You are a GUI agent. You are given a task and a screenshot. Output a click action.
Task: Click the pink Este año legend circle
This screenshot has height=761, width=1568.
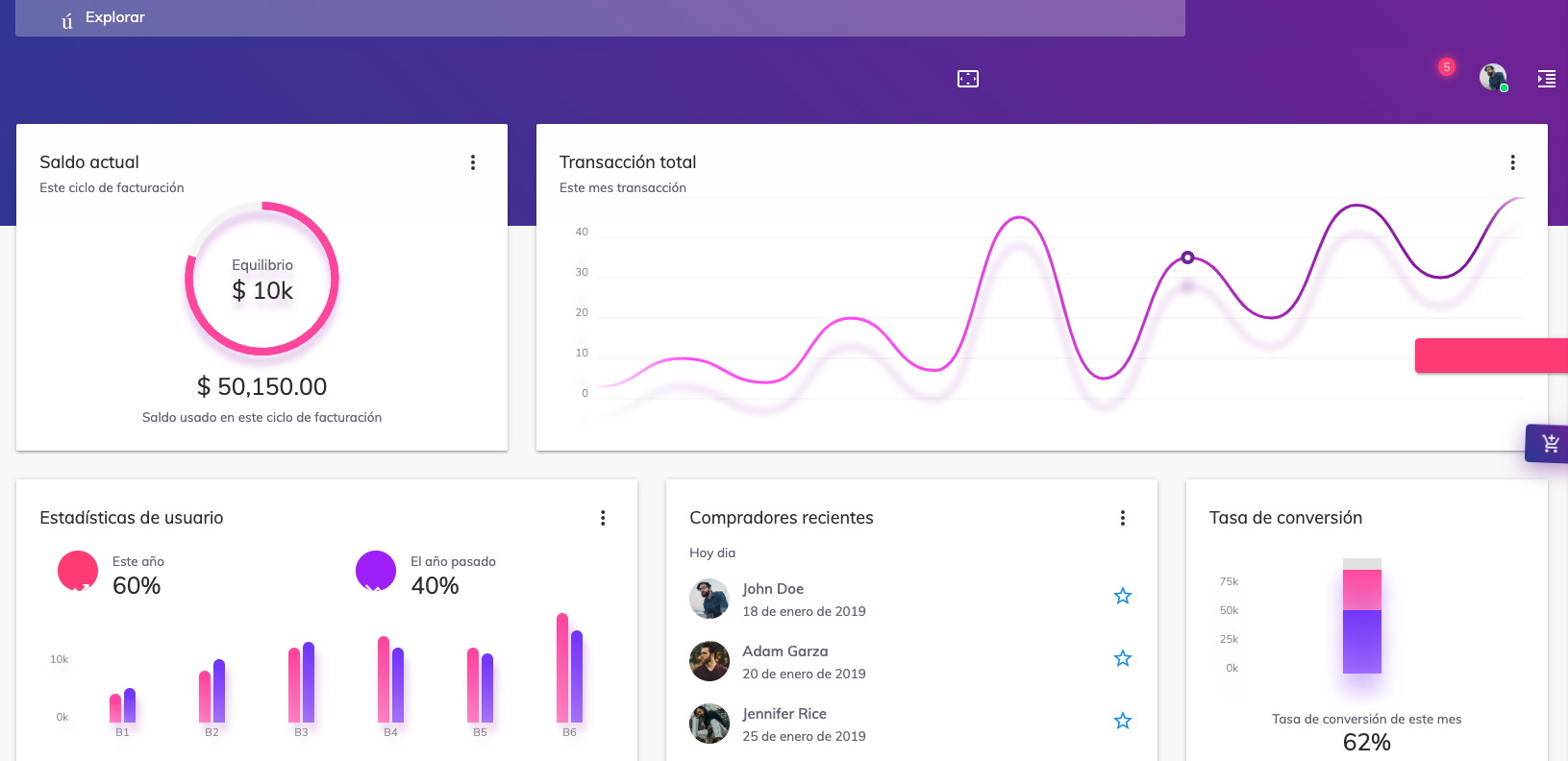[x=78, y=571]
